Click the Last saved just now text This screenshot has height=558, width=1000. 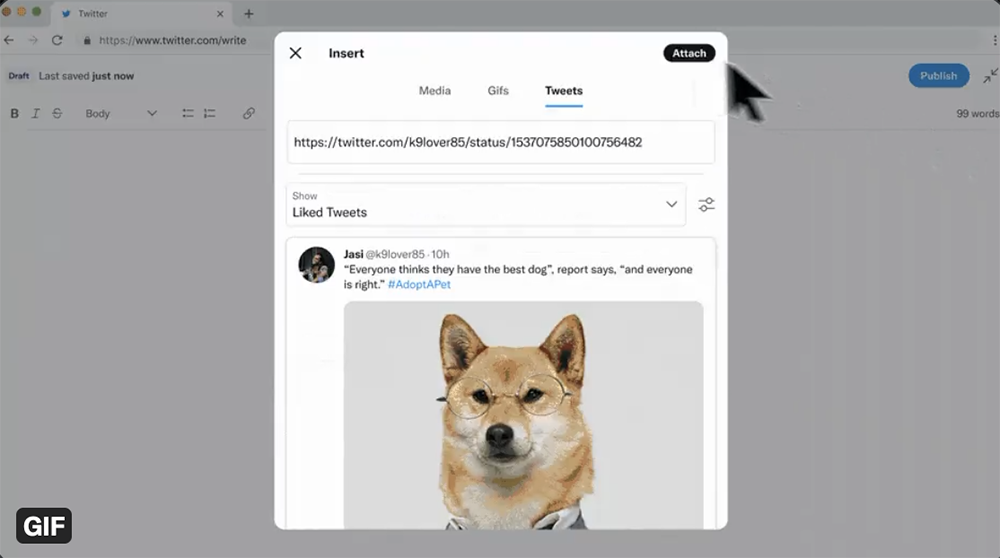tap(86, 76)
